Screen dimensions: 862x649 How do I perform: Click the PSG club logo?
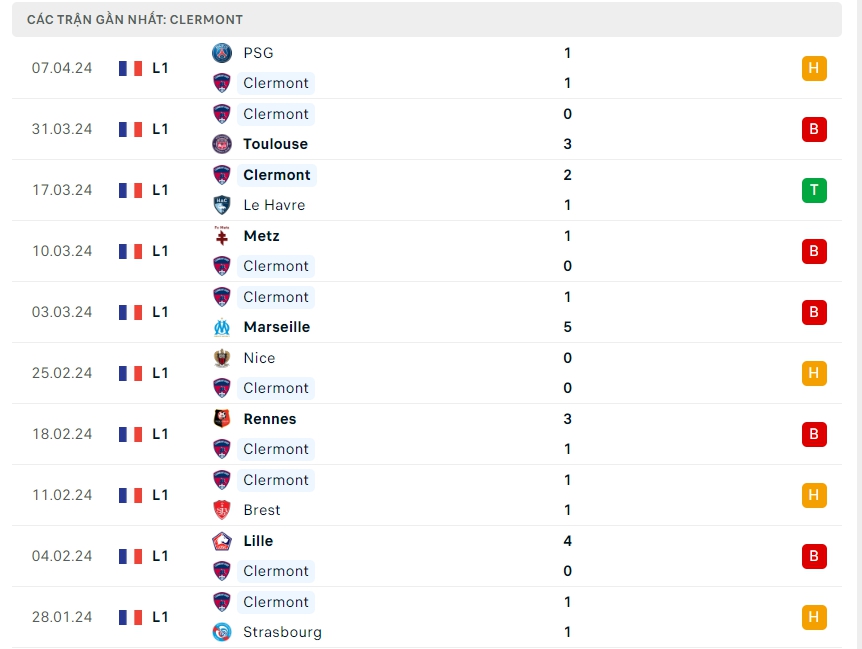(x=222, y=53)
